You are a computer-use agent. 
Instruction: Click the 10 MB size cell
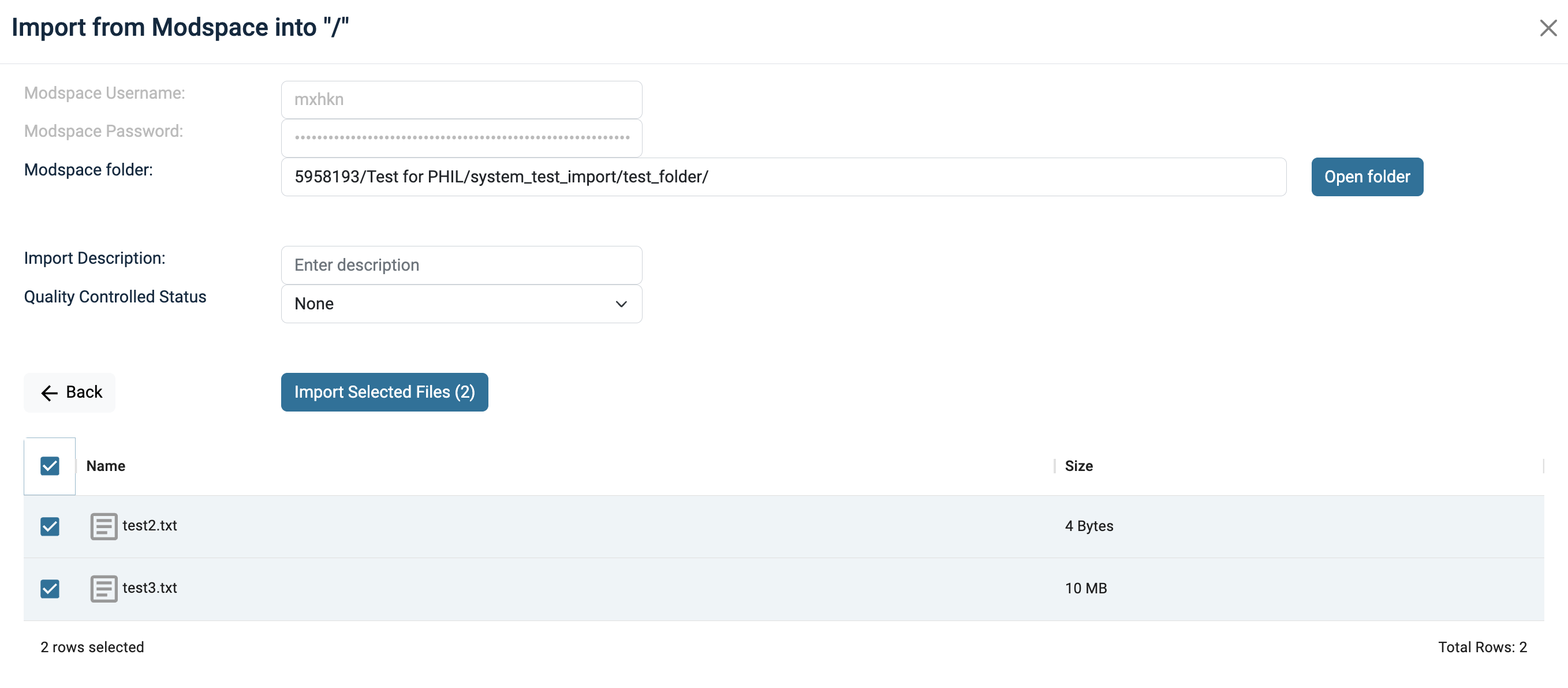point(1086,588)
